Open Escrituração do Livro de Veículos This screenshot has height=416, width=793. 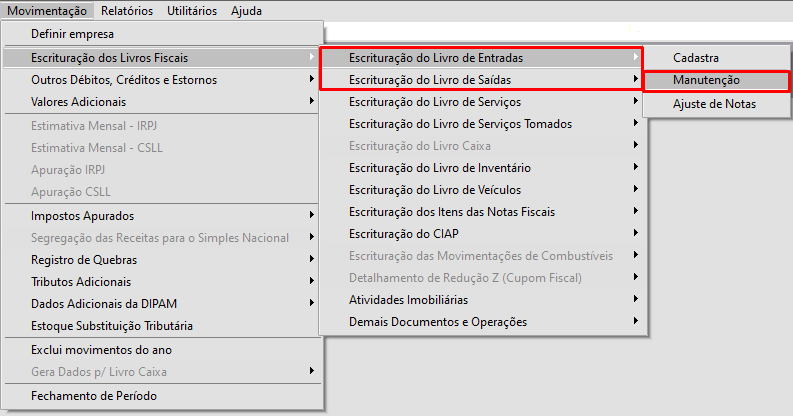pyautogui.click(x=483, y=190)
